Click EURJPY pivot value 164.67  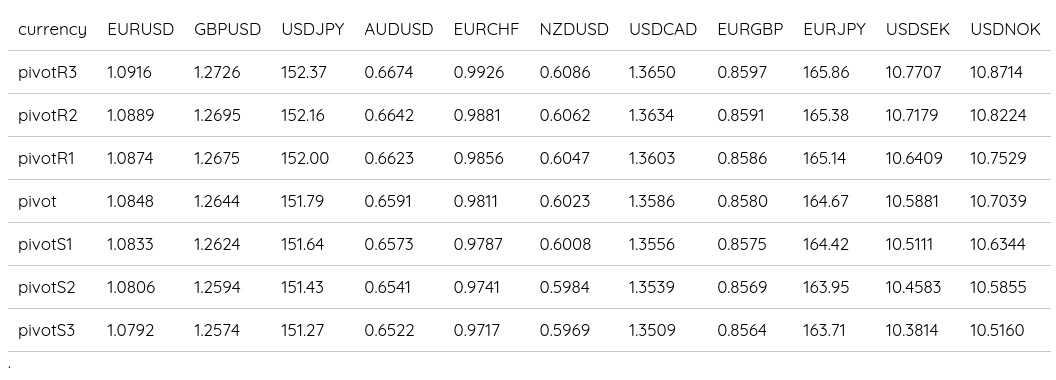coord(826,201)
